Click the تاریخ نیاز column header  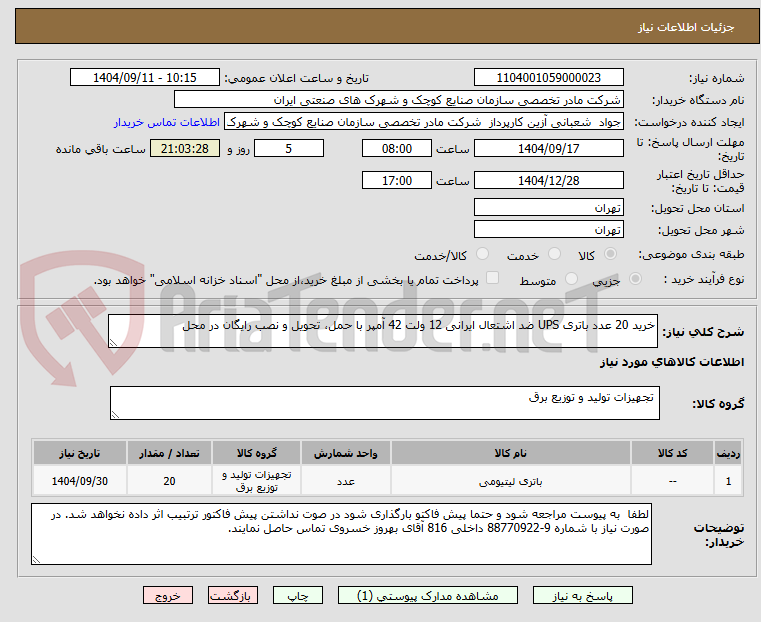(80, 453)
